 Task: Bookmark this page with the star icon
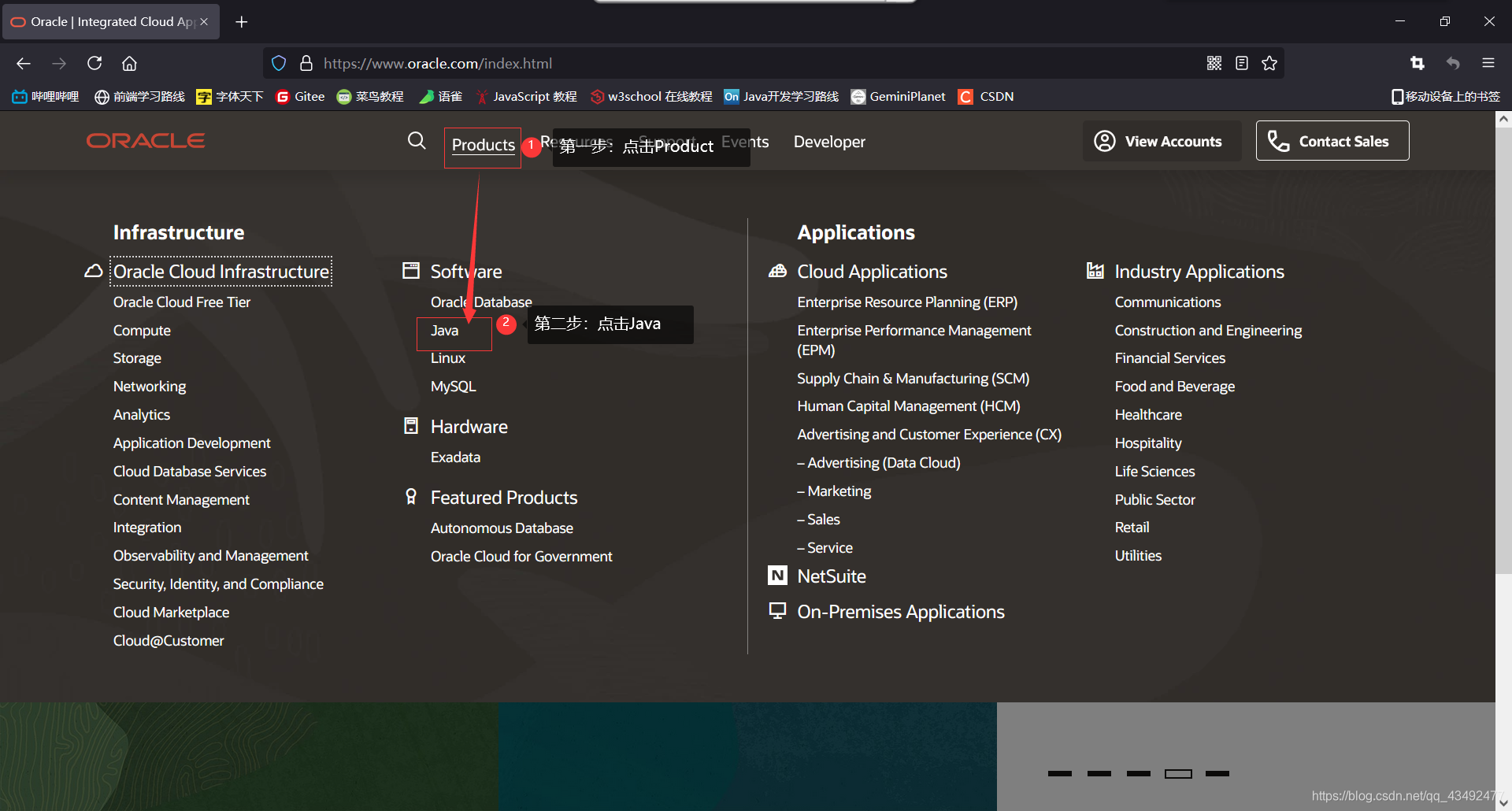click(1269, 63)
